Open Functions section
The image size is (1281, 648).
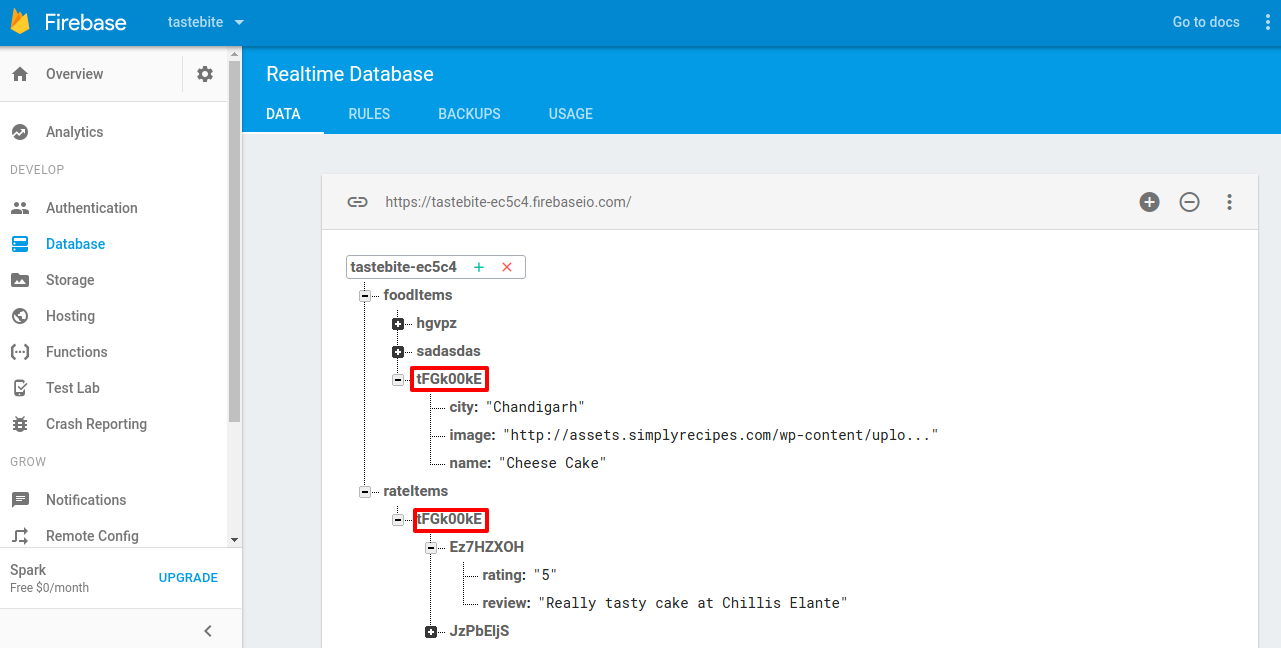(76, 352)
